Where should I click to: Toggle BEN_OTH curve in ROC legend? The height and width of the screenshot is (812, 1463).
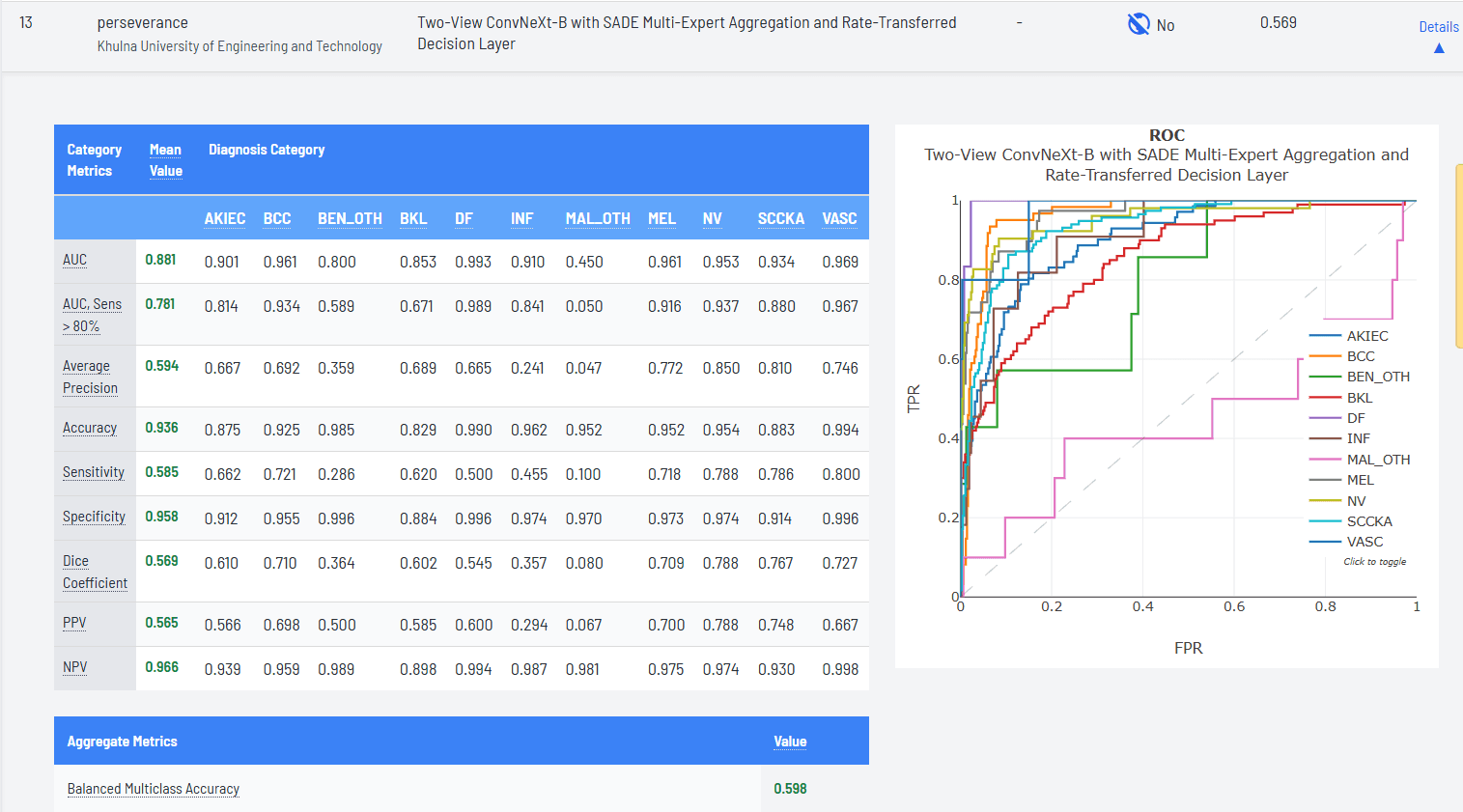(x=1360, y=377)
